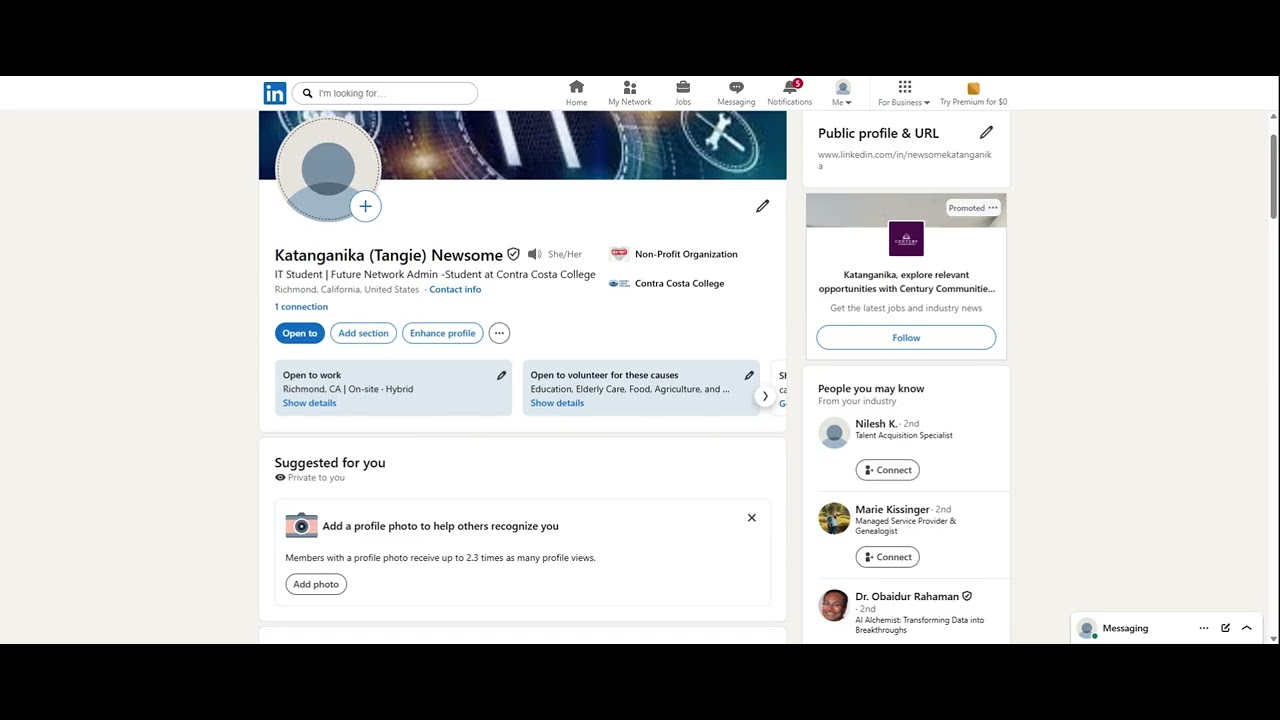Show details of Open to work
The width and height of the screenshot is (1280, 720).
tap(309, 403)
